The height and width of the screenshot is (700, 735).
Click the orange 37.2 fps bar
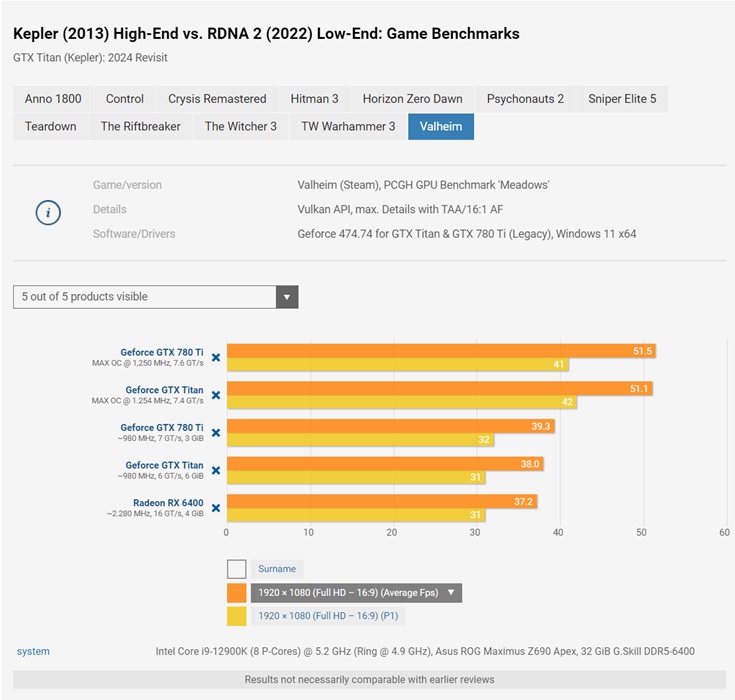(x=382, y=501)
